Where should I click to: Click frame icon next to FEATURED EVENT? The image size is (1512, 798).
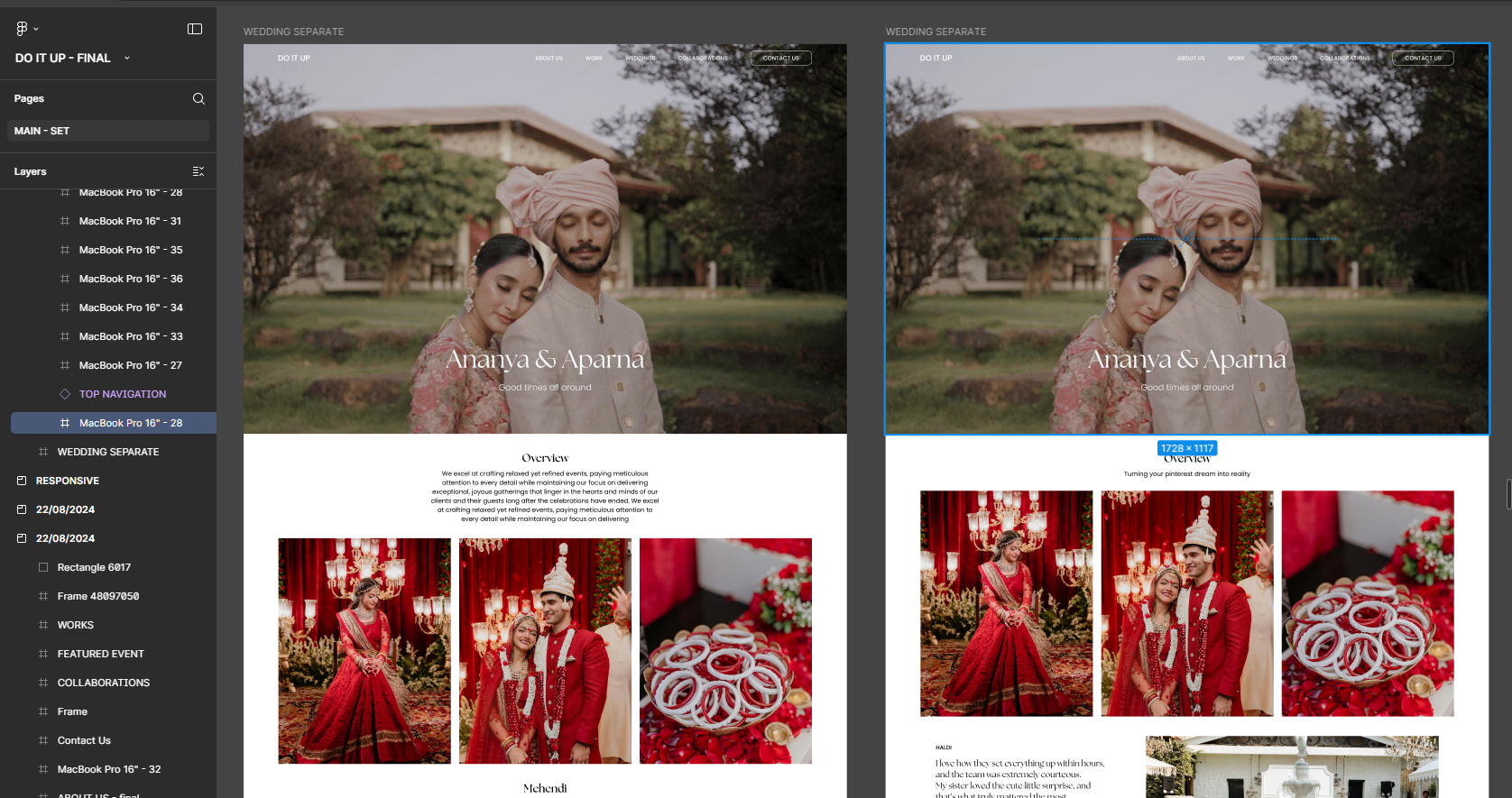pos(43,654)
